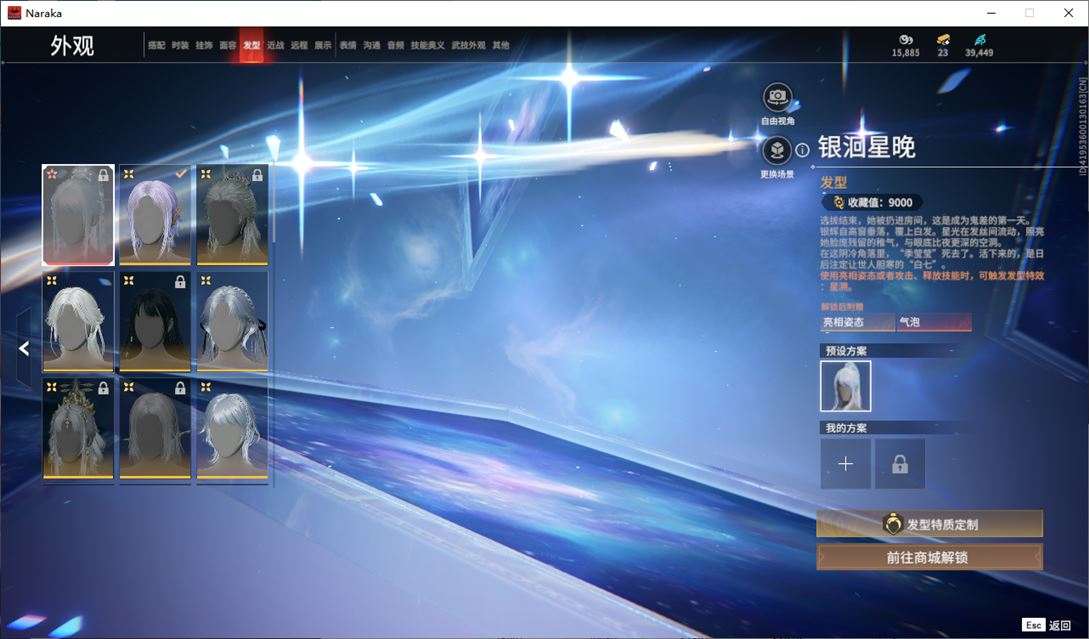The height and width of the screenshot is (639, 1089).
Task: Click the 发型特质定制 button
Action: click(x=929, y=524)
